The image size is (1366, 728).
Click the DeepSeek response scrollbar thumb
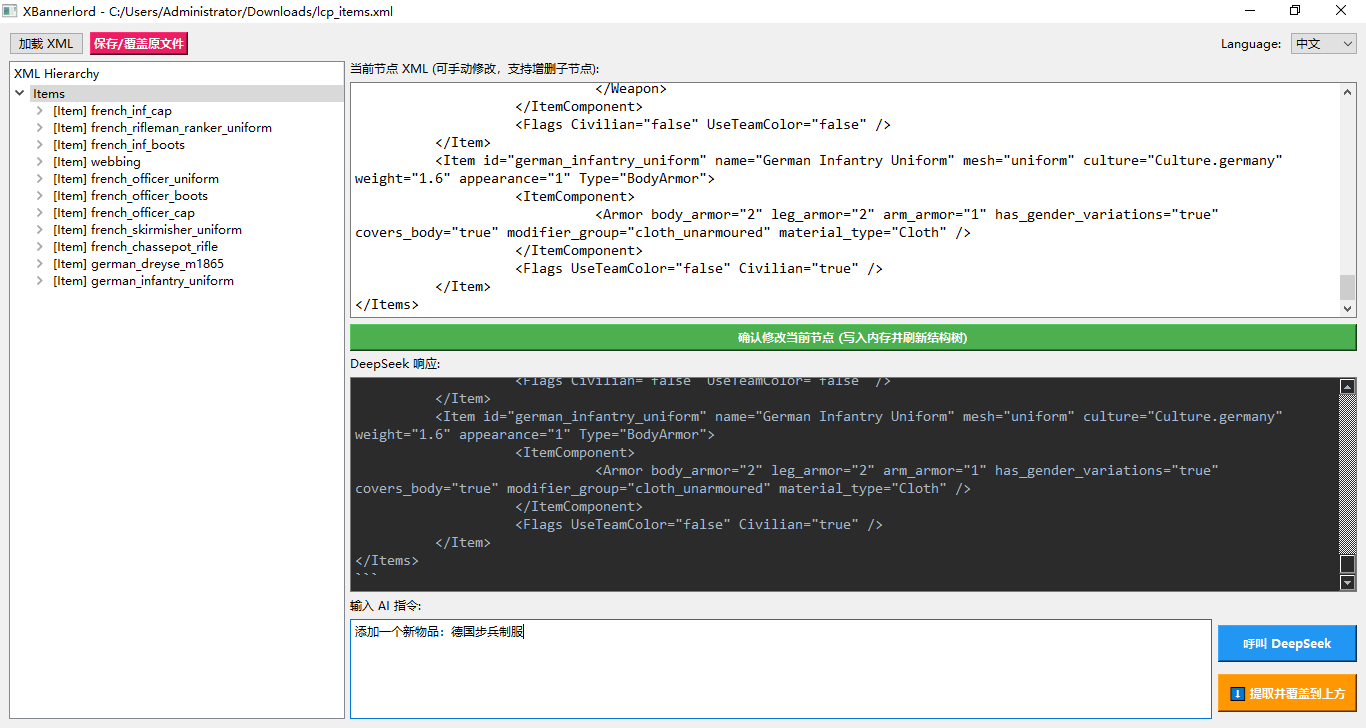click(1347, 564)
